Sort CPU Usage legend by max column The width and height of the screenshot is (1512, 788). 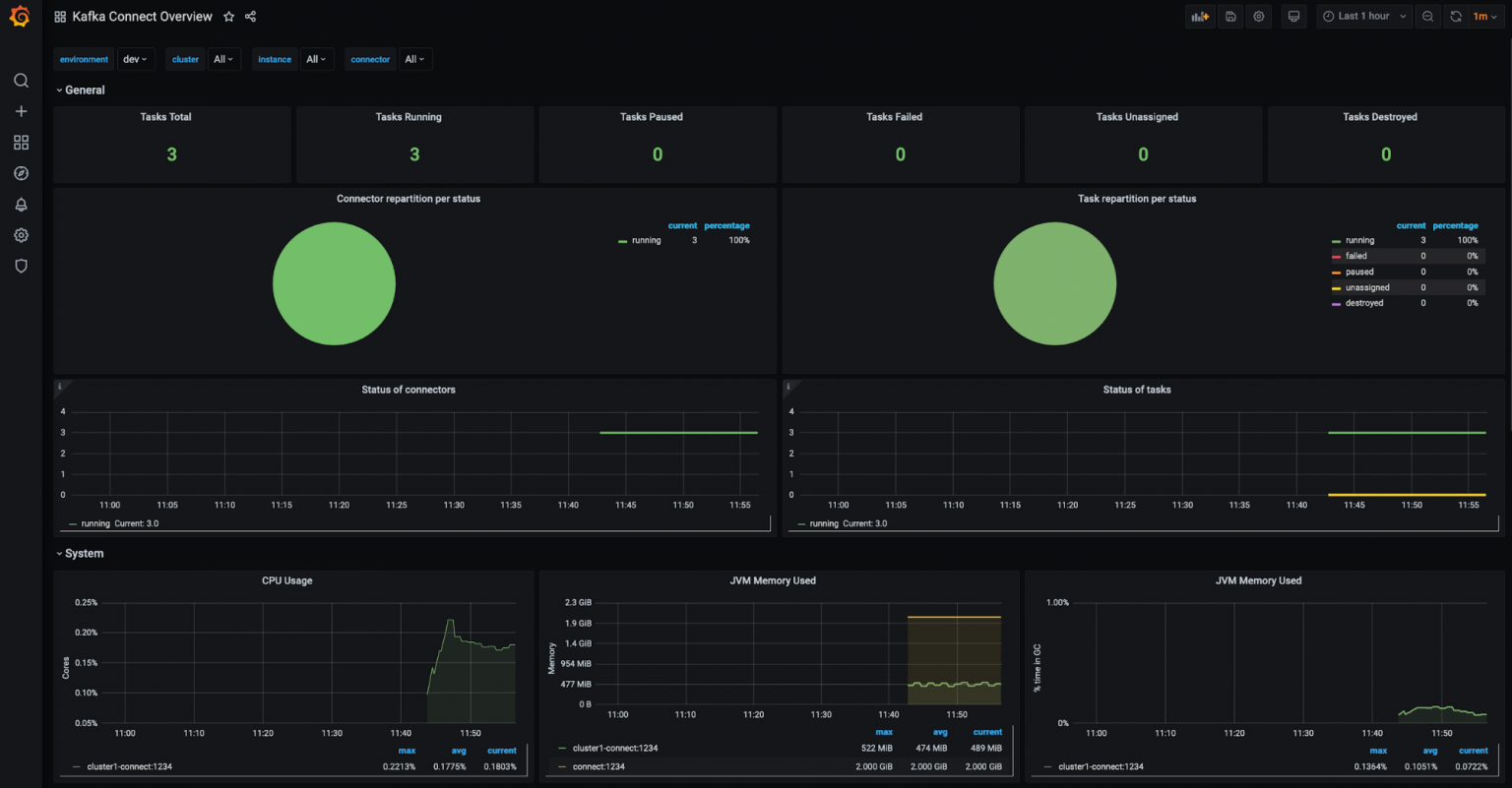(407, 751)
